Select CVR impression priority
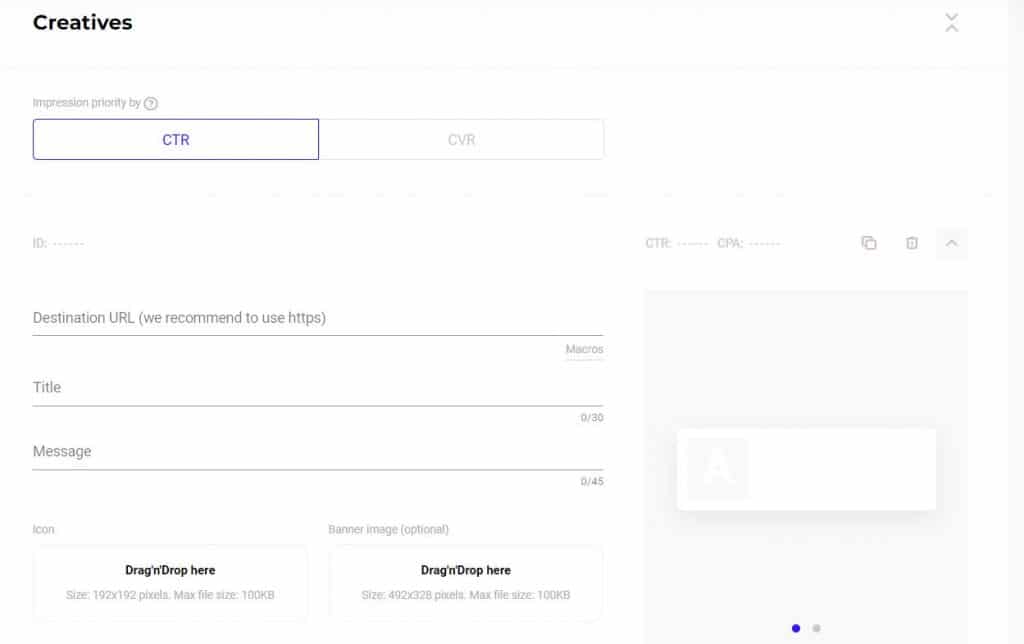The image size is (1024, 644). tap(461, 139)
